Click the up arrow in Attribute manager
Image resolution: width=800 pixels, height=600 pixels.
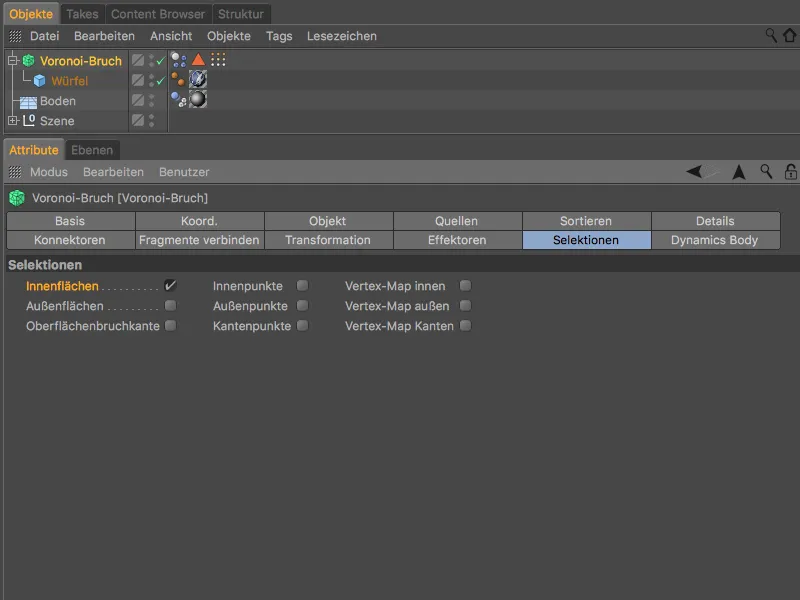coord(739,172)
